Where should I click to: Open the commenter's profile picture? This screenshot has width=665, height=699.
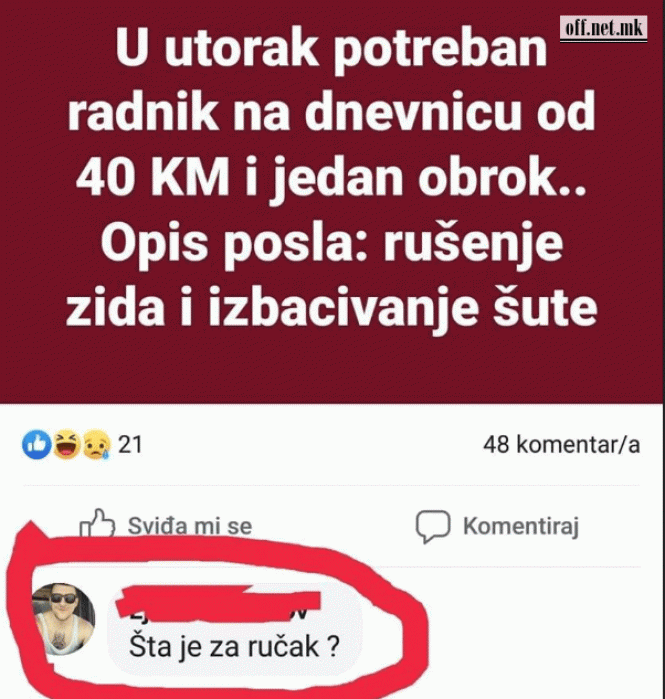pyautogui.click(x=63, y=619)
